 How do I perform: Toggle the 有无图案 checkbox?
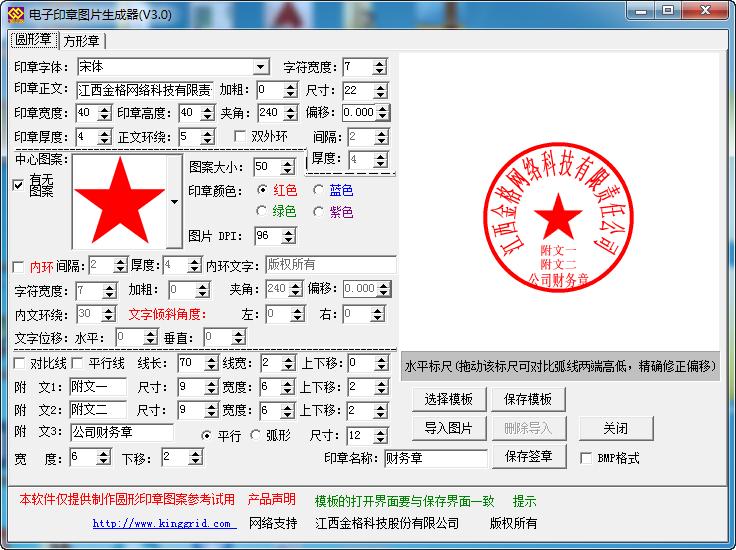point(18,184)
